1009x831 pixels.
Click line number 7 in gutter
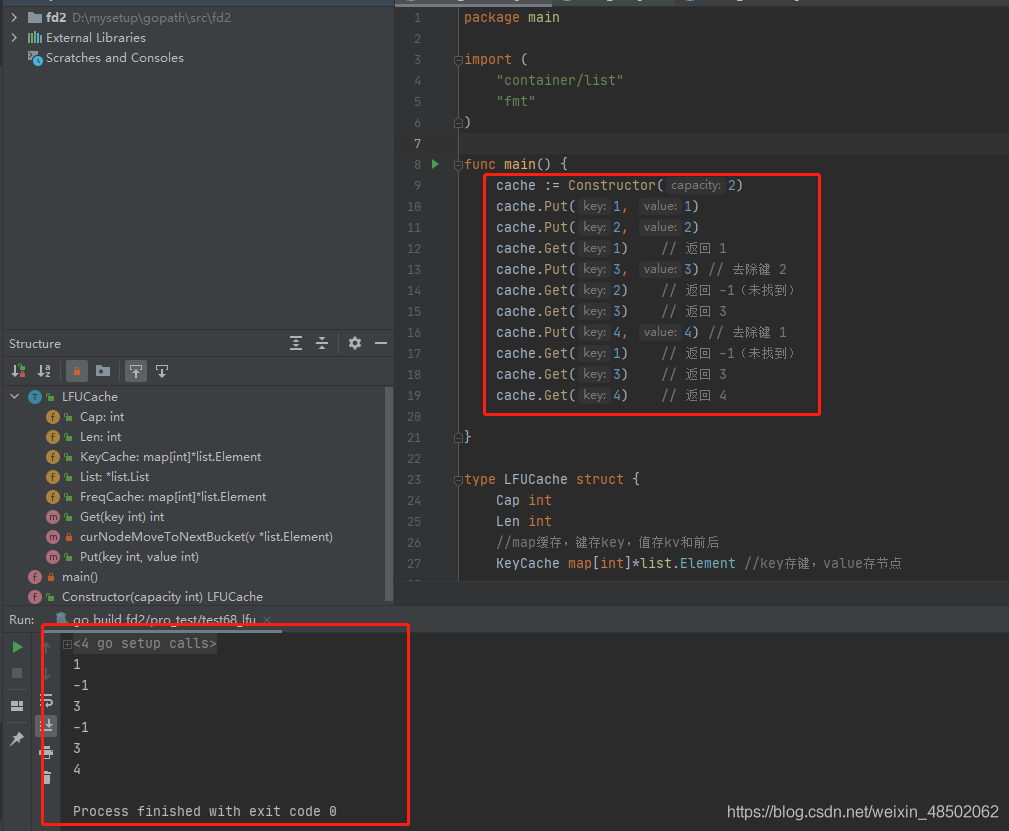[x=417, y=143]
